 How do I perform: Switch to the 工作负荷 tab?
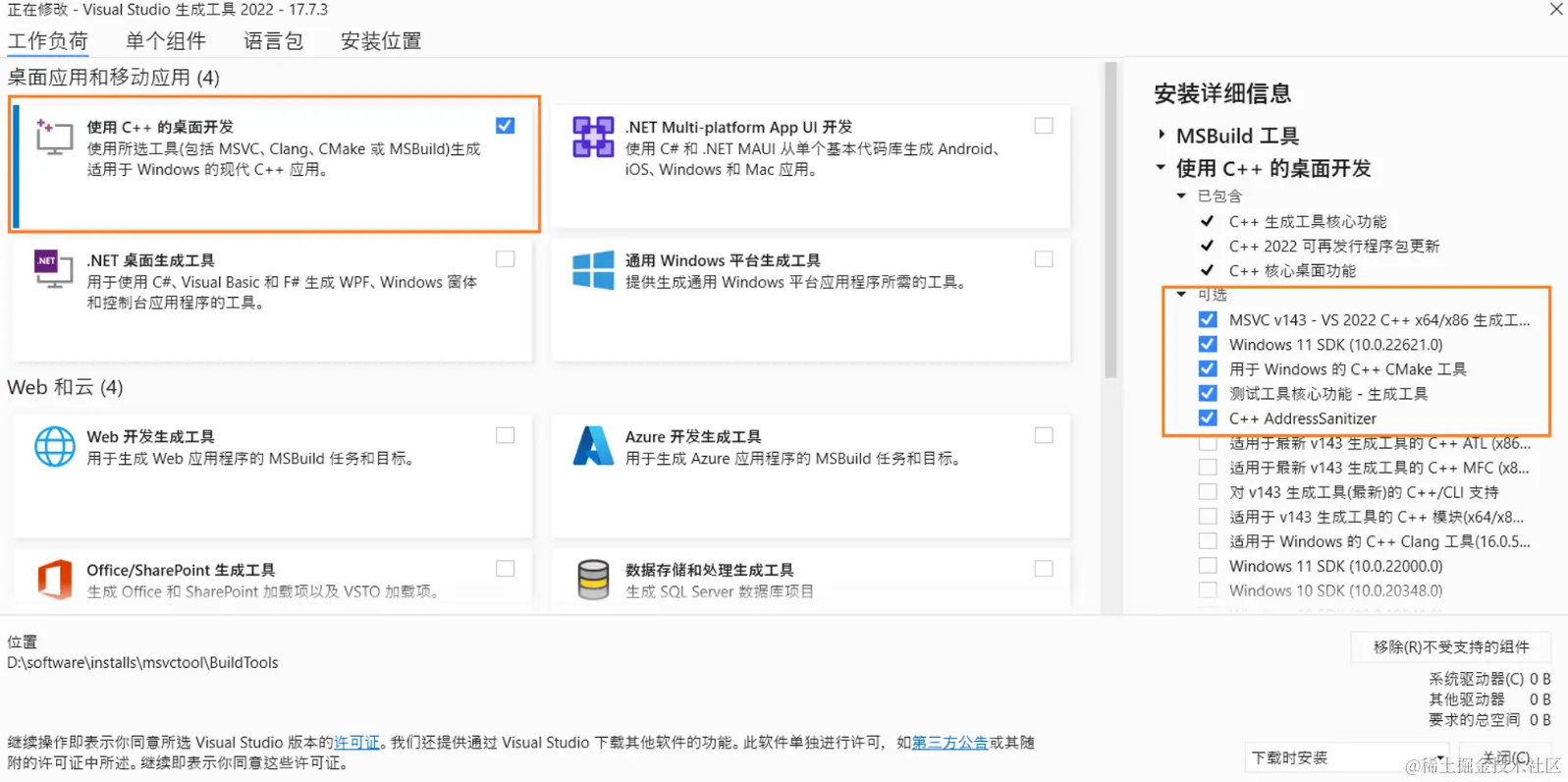(x=48, y=41)
